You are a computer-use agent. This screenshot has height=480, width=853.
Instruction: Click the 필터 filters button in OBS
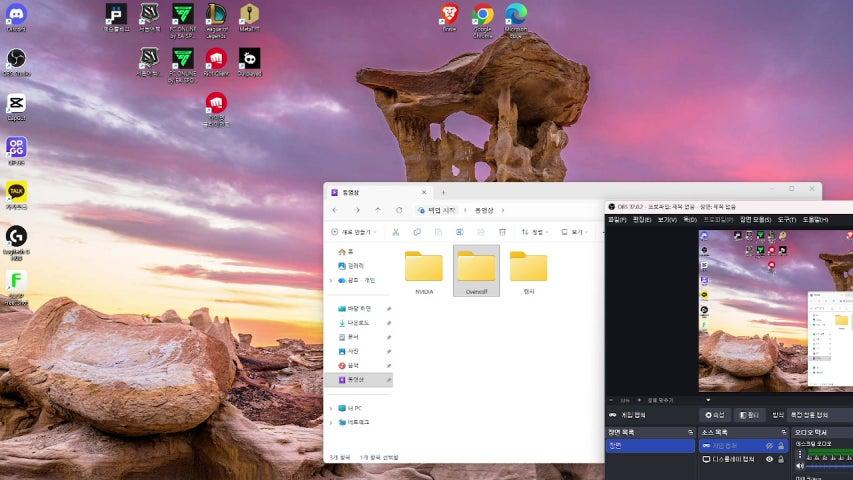pyautogui.click(x=749, y=415)
